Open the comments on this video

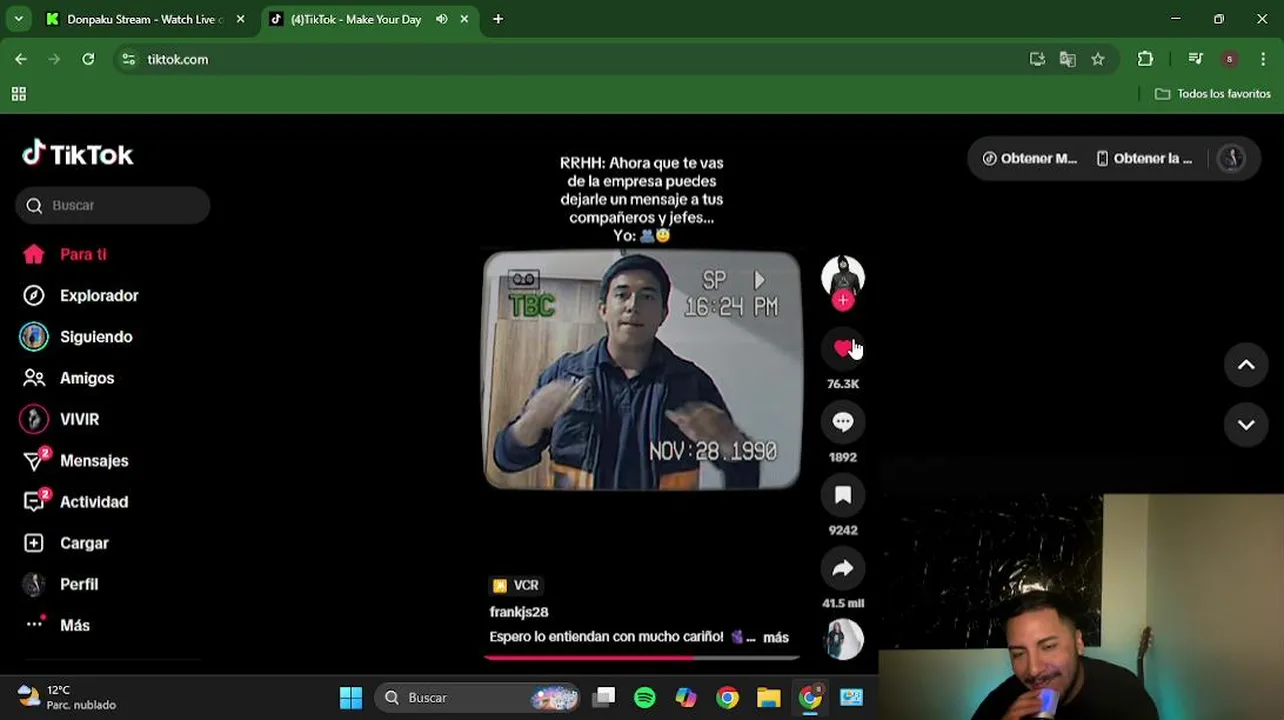[843, 422]
